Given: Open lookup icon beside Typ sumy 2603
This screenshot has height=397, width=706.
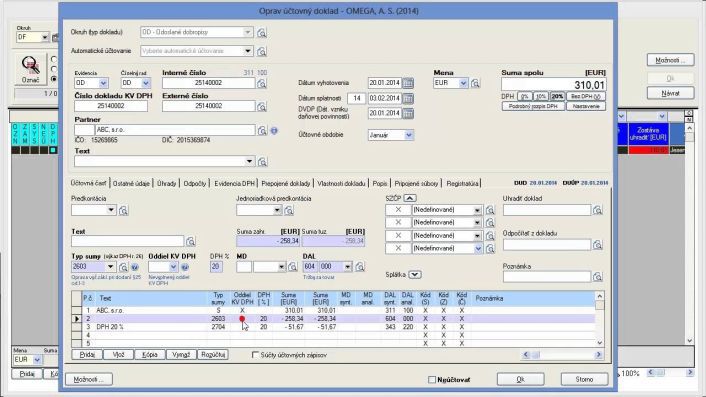Looking at the screenshot, I should 123,267.
